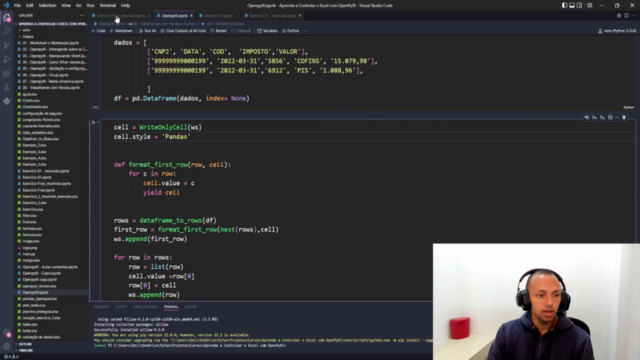Open the Extensions view
Image resolution: width=640 pixels, height=360 pixels.
click(7, 73)
